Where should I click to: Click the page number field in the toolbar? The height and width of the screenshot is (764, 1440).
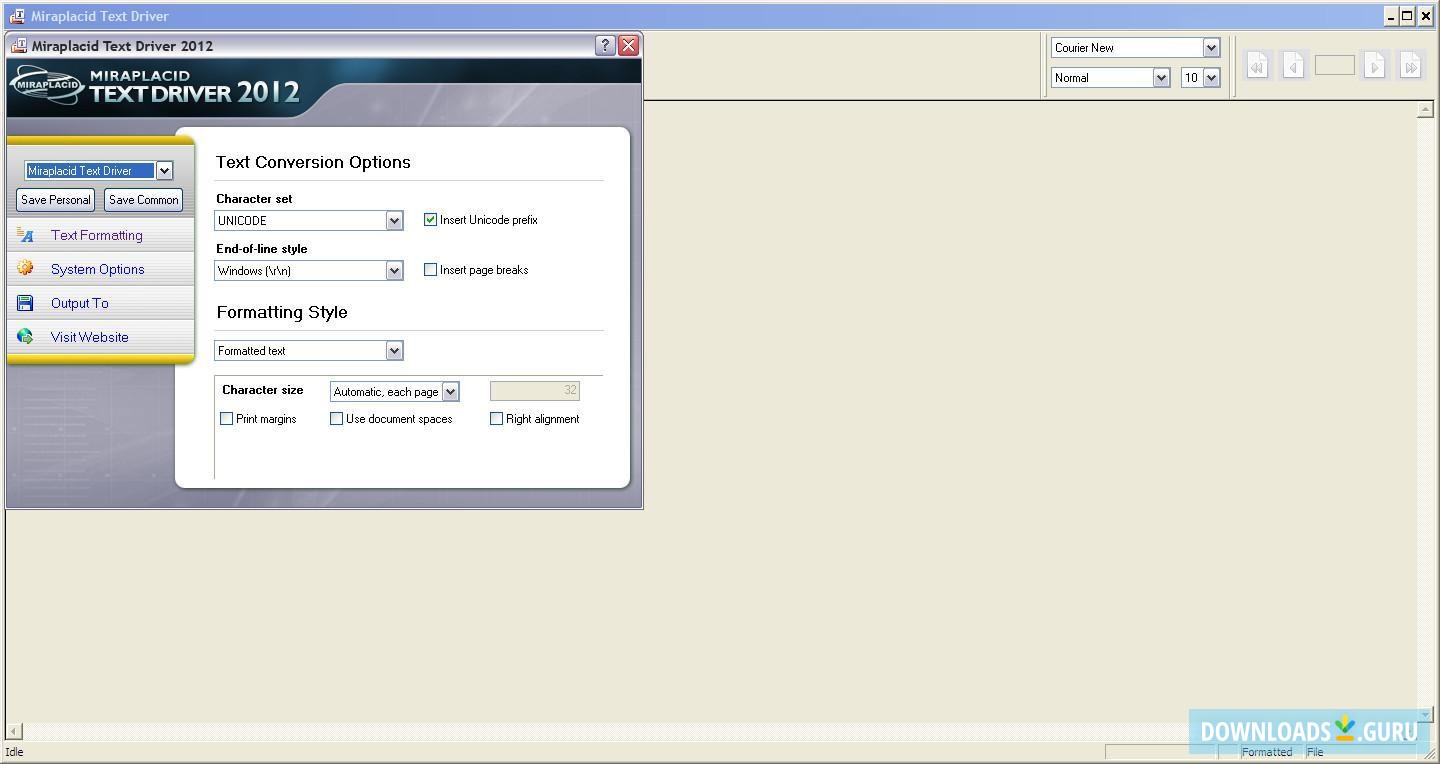click(1334, 65)
